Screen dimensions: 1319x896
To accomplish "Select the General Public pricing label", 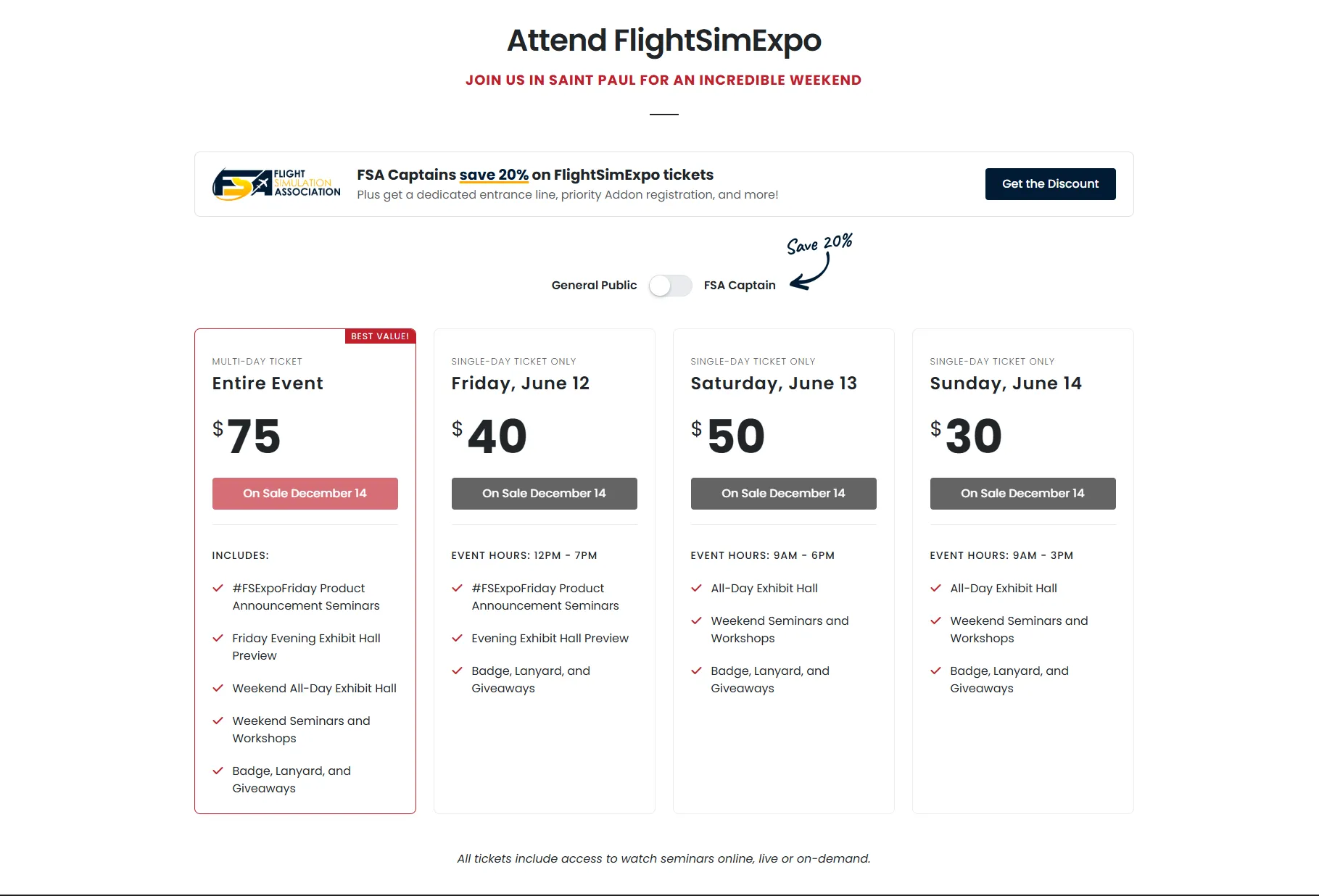I will [x=594, y=286].
